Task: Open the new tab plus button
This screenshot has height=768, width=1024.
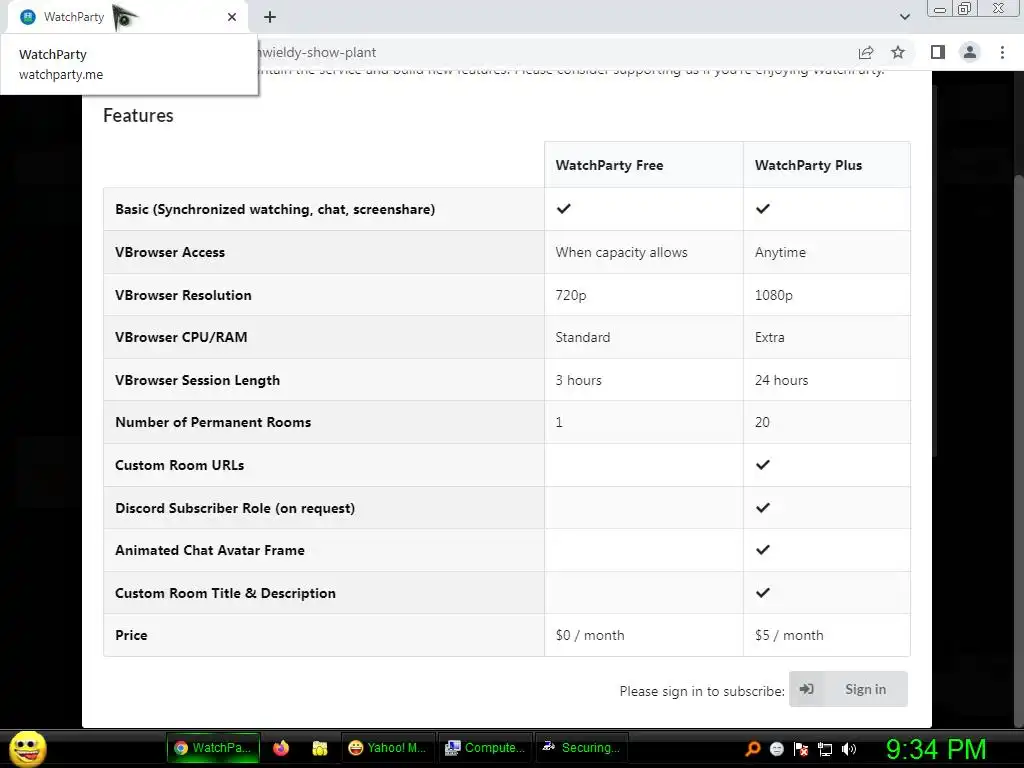Action: coord(270,17)
